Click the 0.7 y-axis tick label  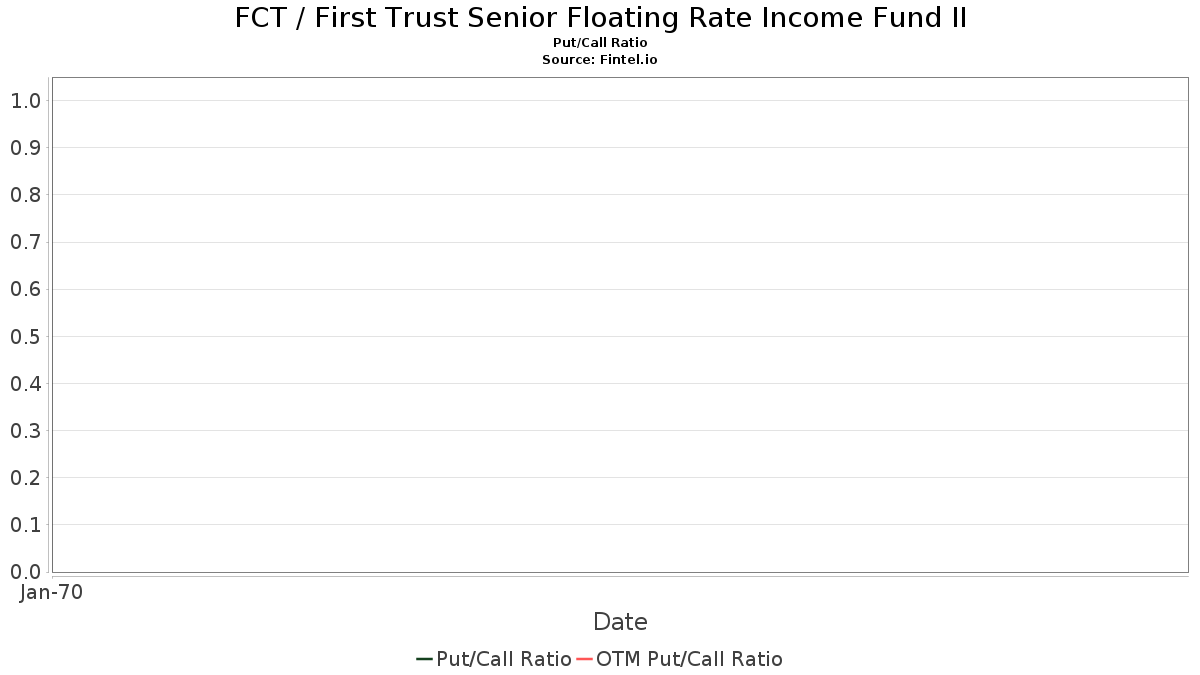coord(26,242)
